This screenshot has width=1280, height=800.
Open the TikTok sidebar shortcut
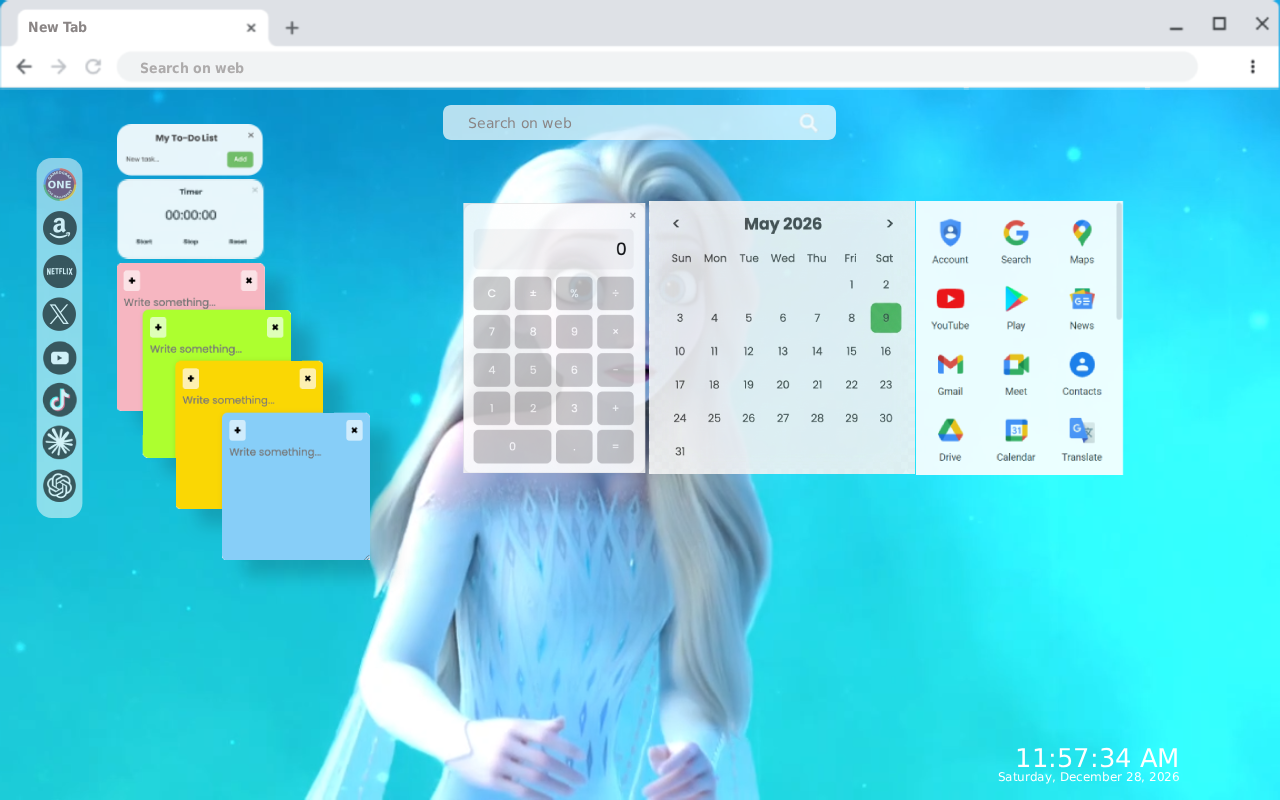59,400
